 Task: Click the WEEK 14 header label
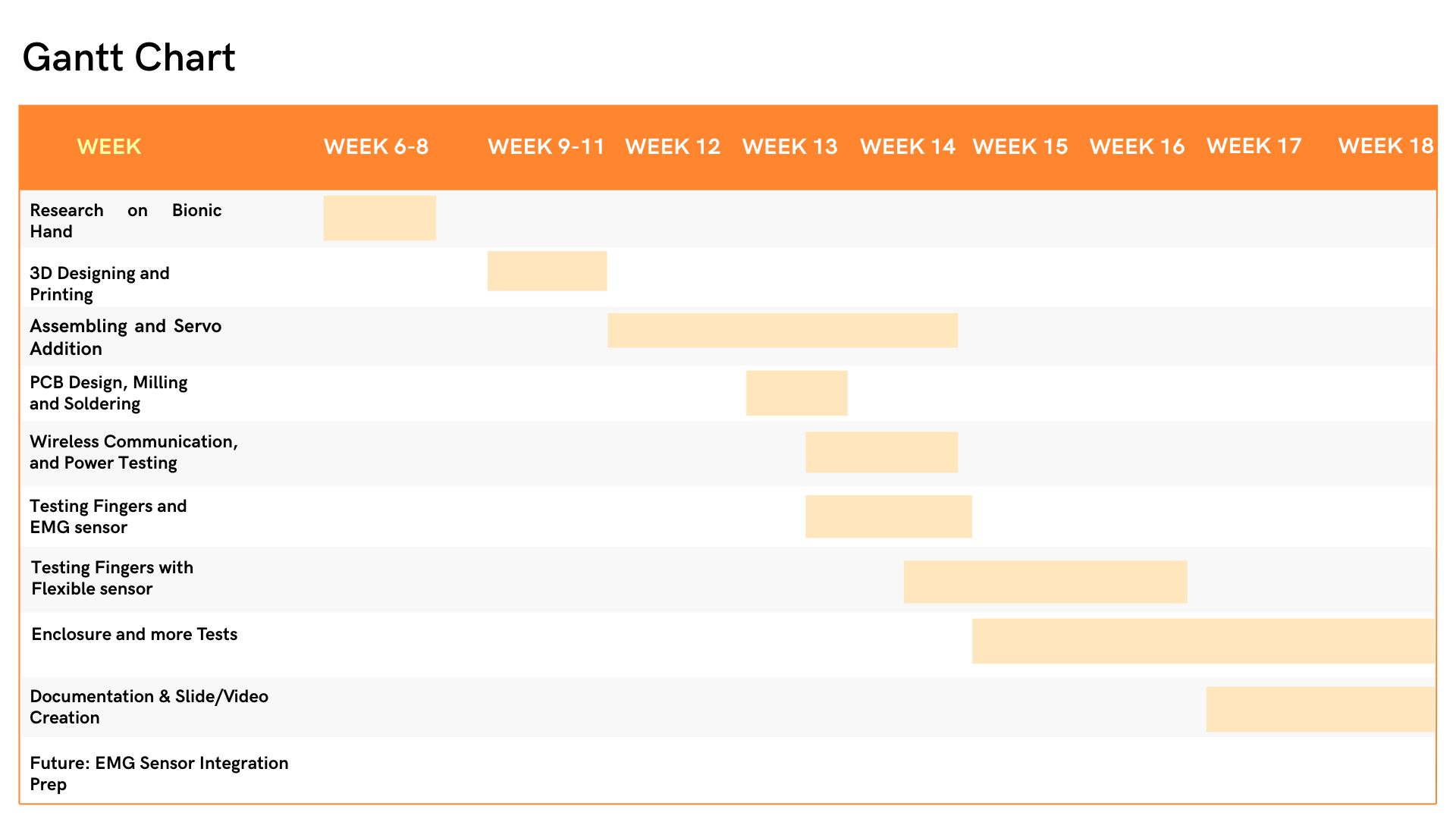point(908,146)
